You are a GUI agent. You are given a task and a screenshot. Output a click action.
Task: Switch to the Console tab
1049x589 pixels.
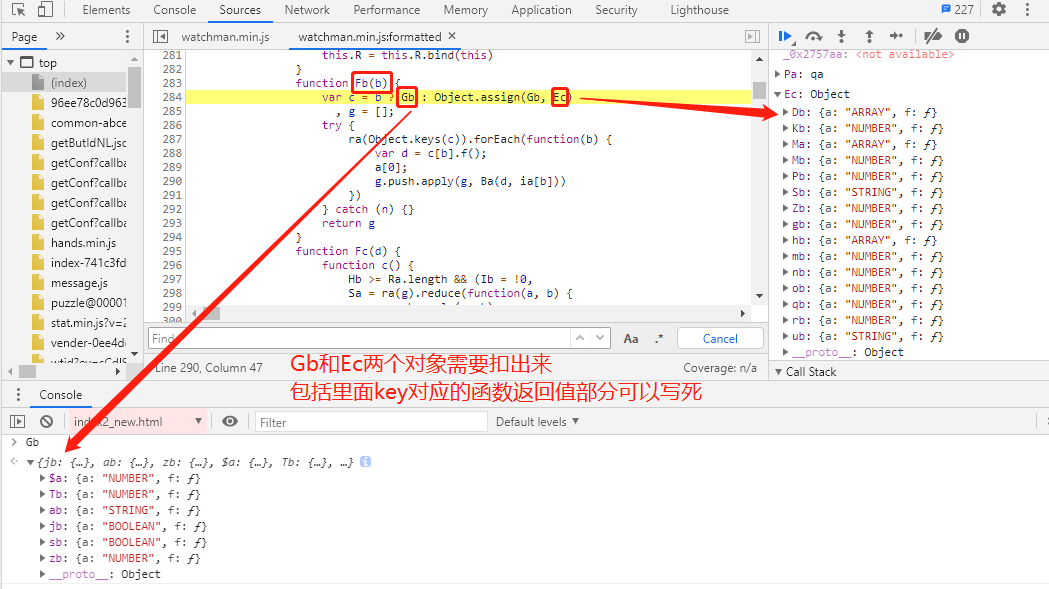(x=175, y=10)
